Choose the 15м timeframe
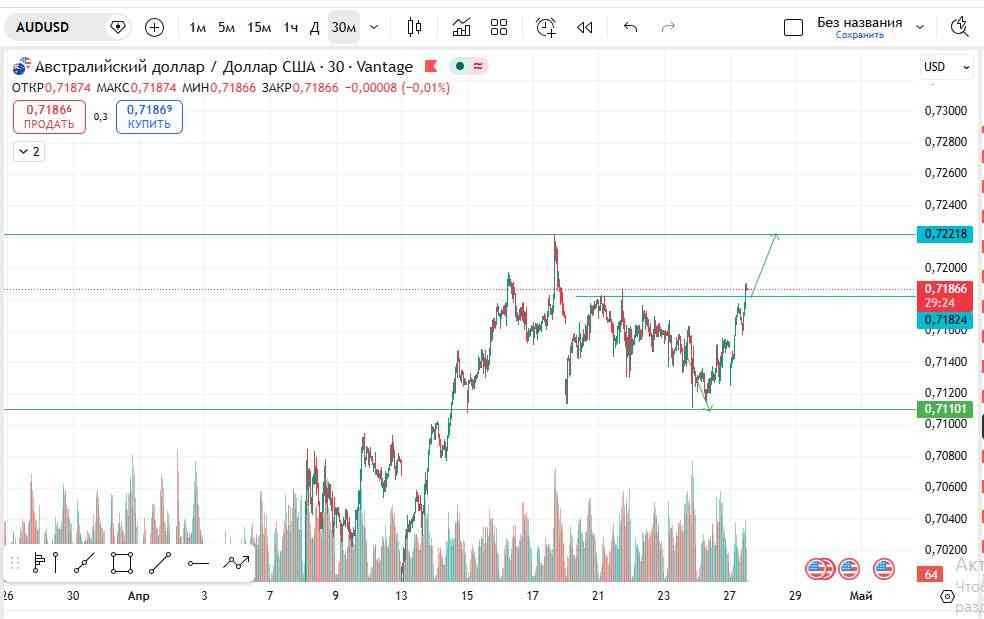Screen dimensions: 984x619 coord(259,27)
